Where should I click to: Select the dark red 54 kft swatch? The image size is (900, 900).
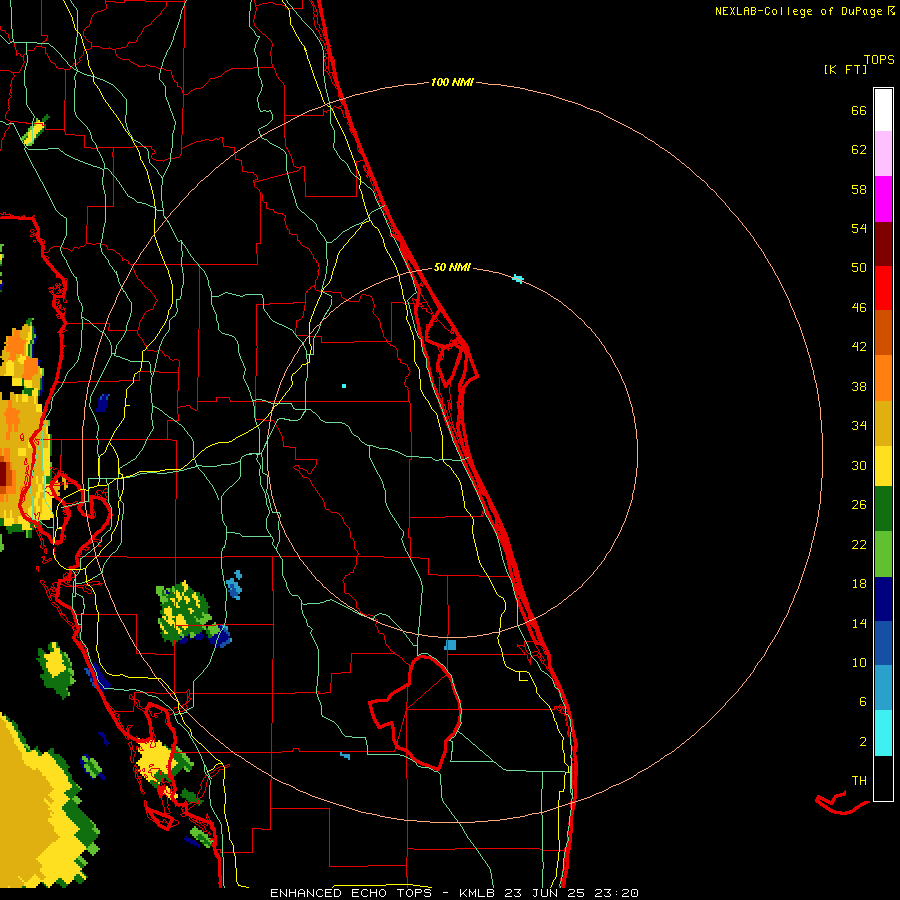point(883,243)
